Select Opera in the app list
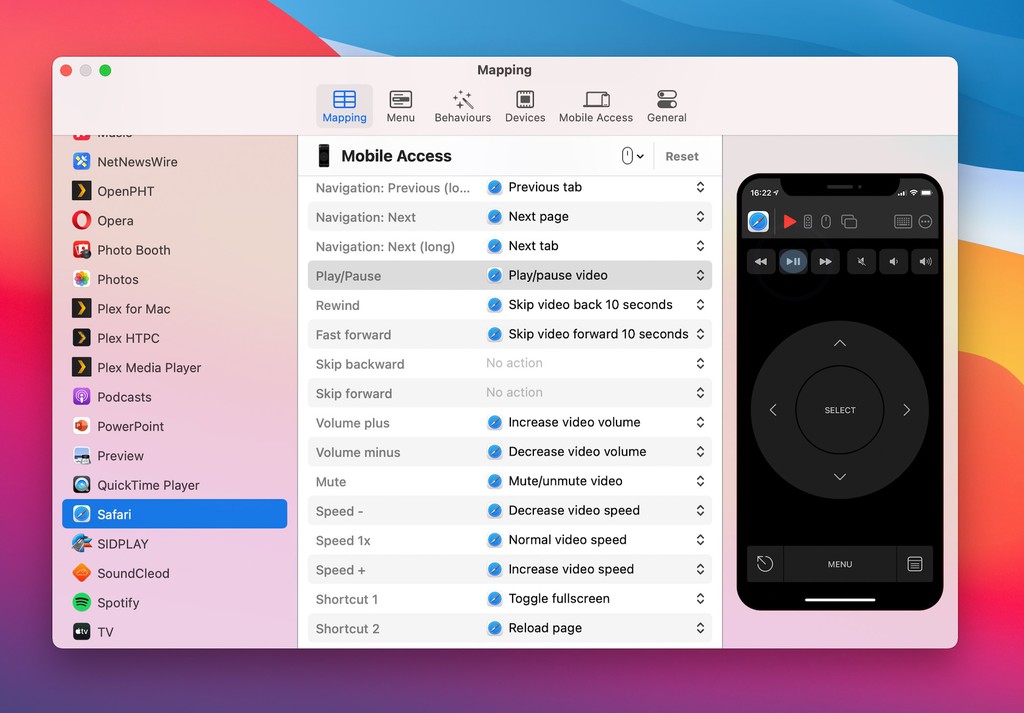 coord(174,220)
